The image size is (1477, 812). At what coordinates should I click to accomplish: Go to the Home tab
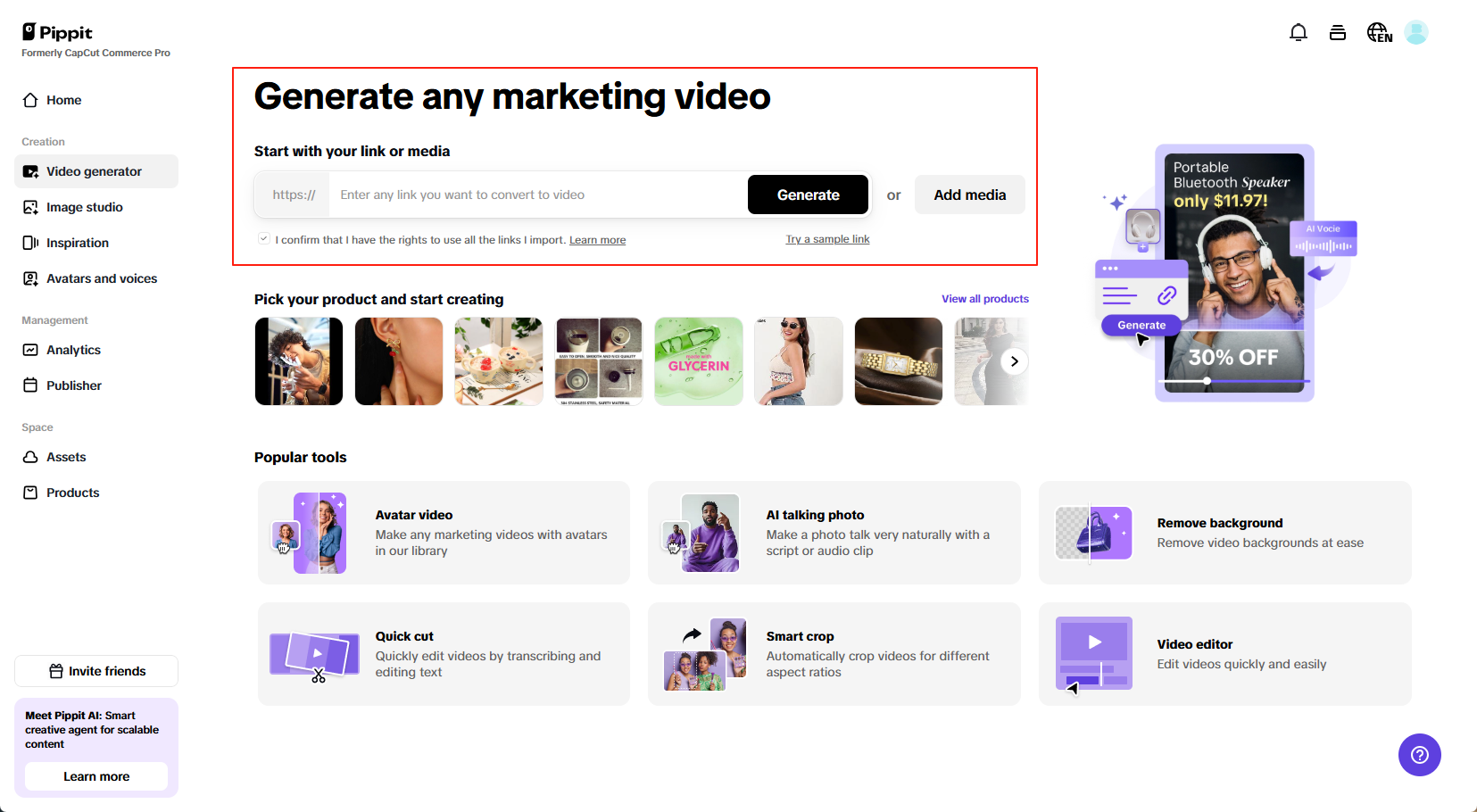point(62,100)
